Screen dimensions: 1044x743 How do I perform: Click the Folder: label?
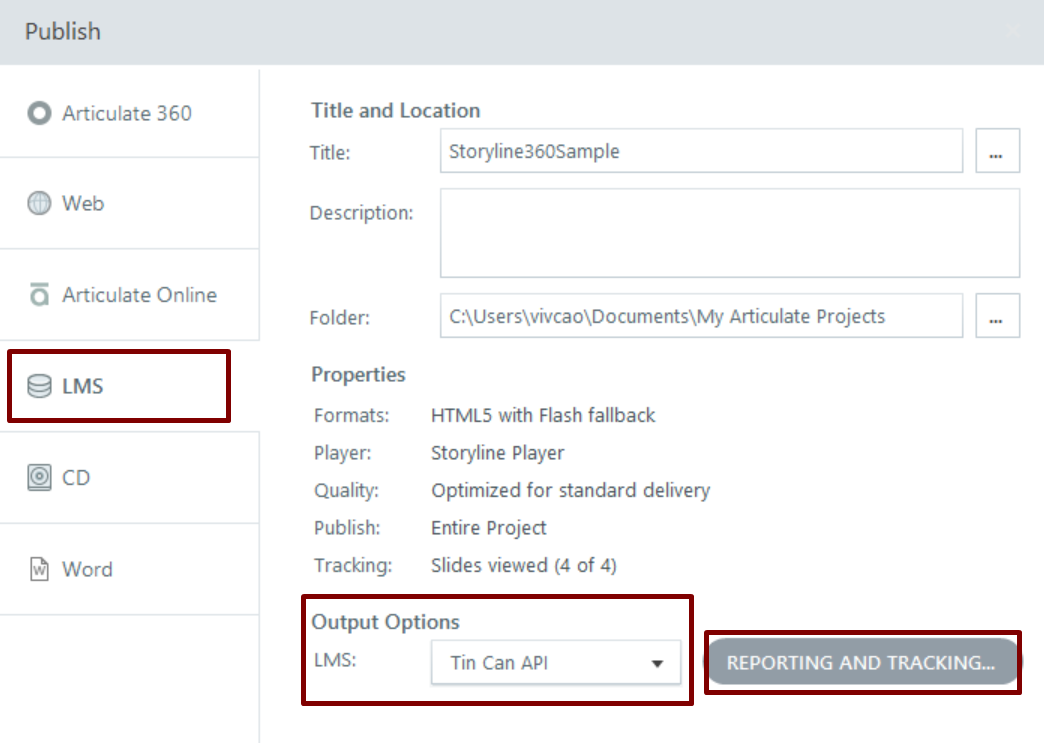340,318
